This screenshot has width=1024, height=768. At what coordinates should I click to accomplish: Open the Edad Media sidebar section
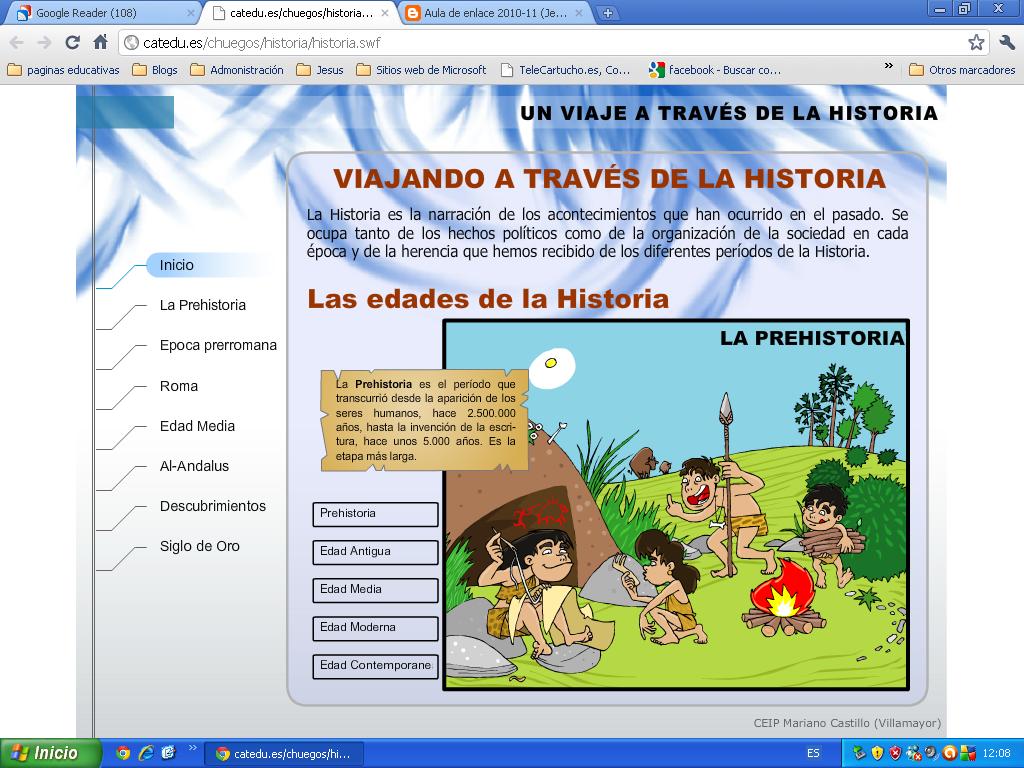click(197, 426)
